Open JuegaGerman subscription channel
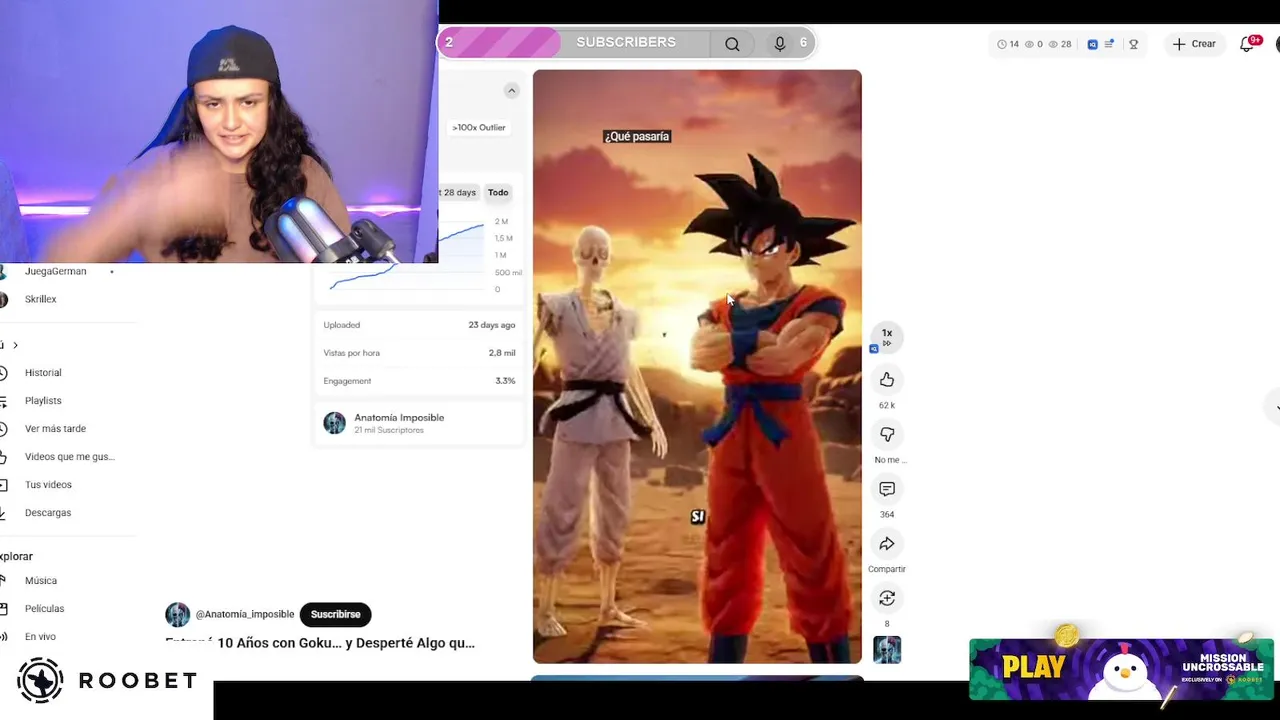 55,271
